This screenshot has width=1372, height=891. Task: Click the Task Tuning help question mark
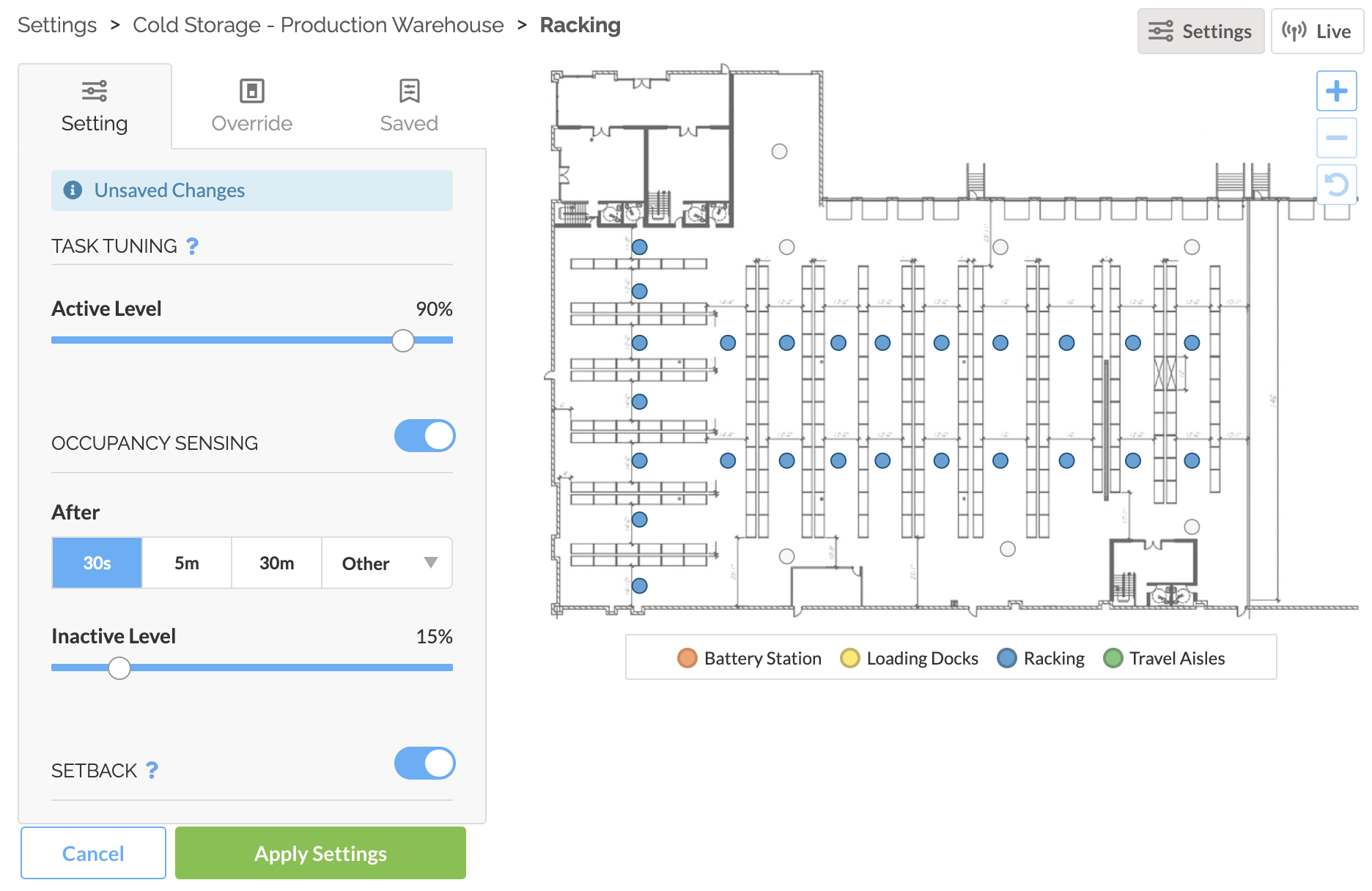pos(192,246)
